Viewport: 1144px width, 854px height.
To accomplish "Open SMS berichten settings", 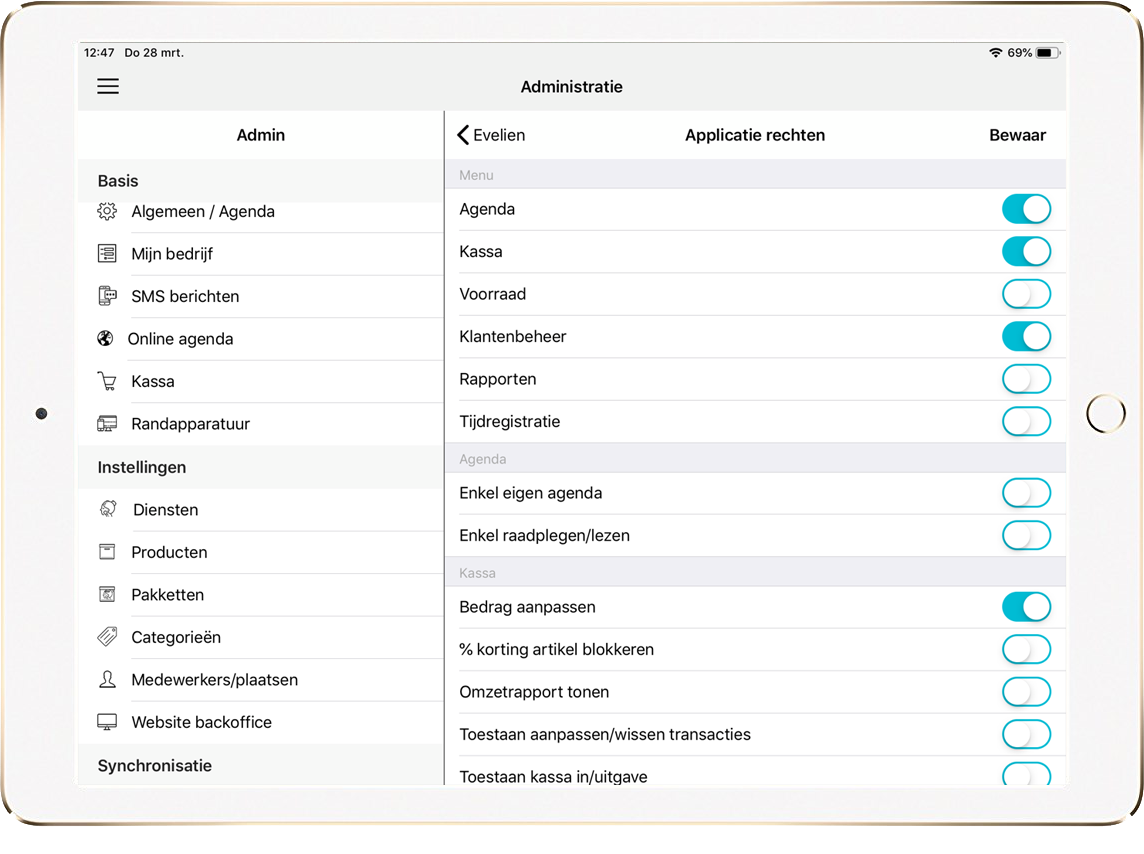I will (260, 296).
